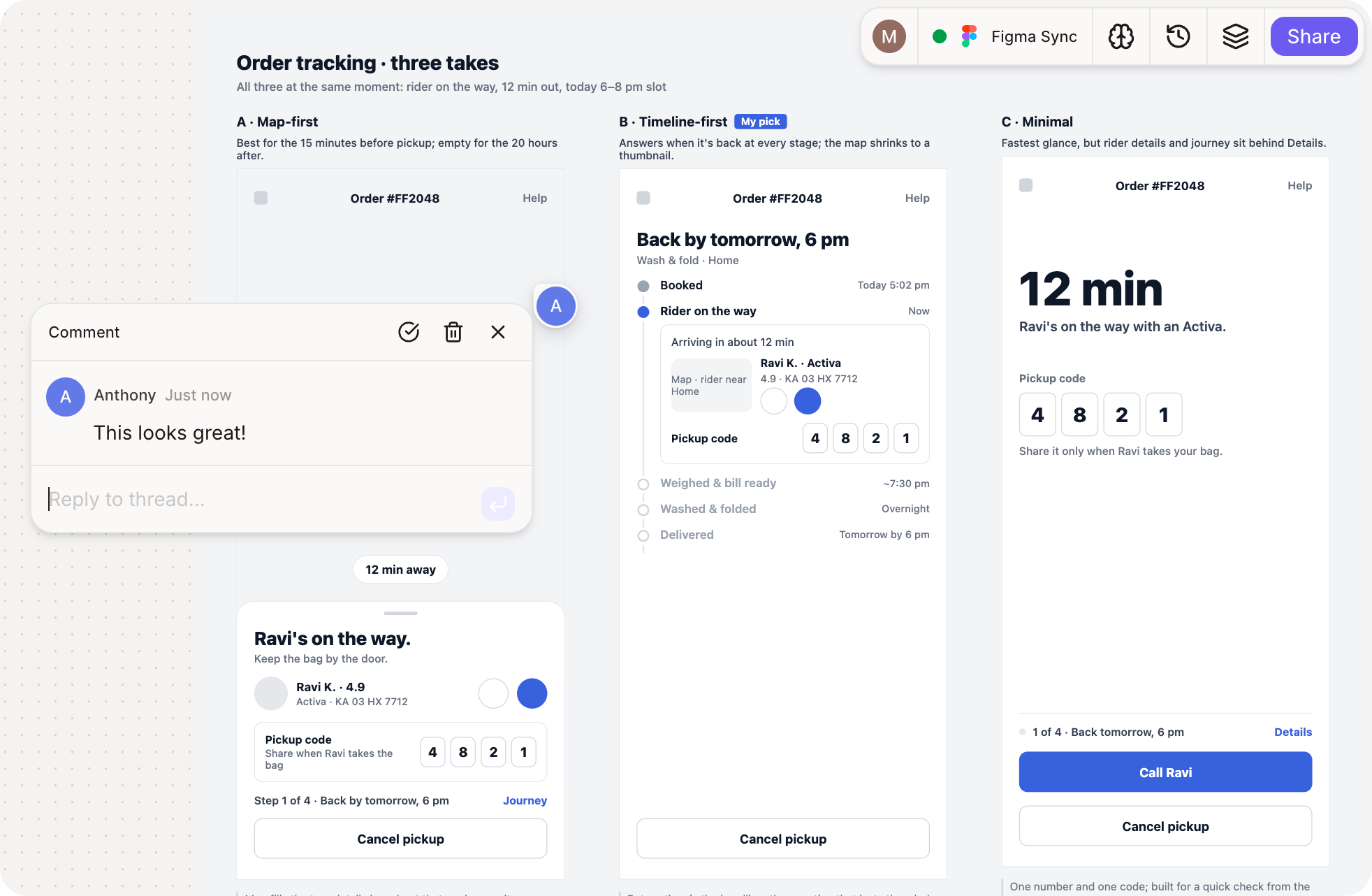Click the blue round button under Ravi K. · Activa
1372x896 pixels.
click(x=808, y=401)
